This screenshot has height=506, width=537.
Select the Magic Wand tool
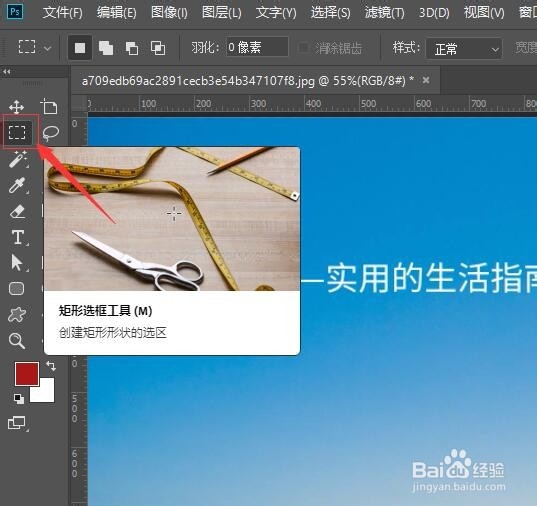coord(18,159)
